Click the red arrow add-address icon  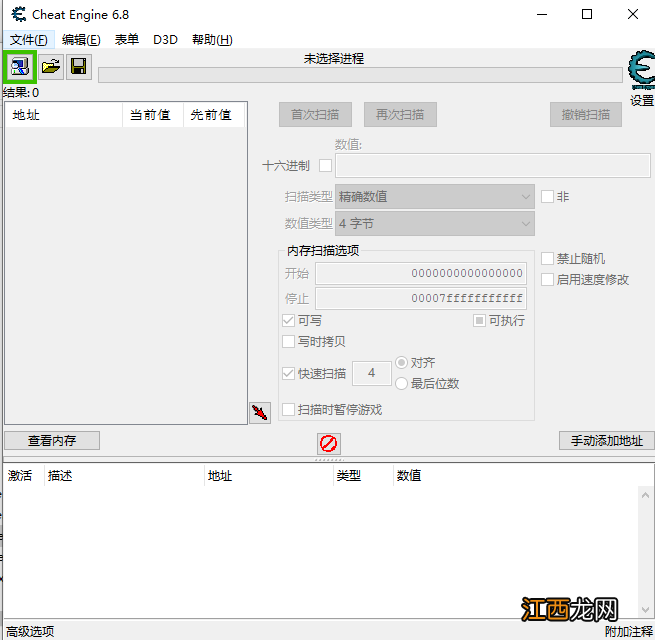(x=260, y=413)
